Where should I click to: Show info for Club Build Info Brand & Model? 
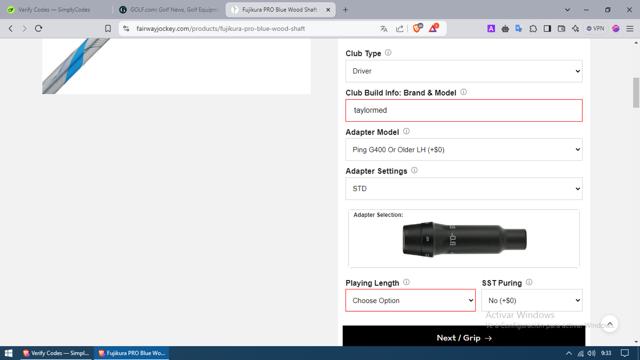(463, 92)
